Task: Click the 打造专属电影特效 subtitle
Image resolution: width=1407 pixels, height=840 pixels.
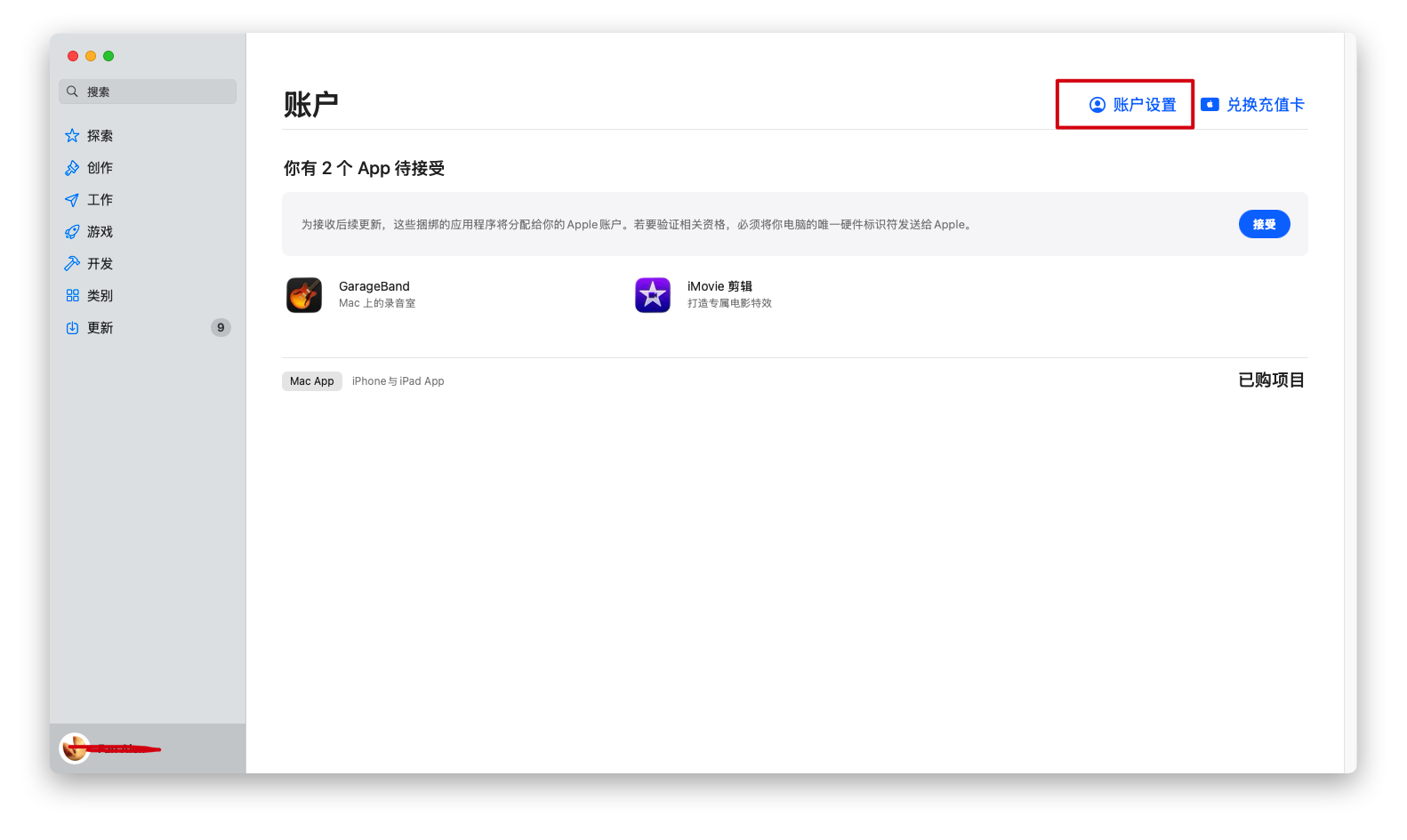Action: point(729,303)
